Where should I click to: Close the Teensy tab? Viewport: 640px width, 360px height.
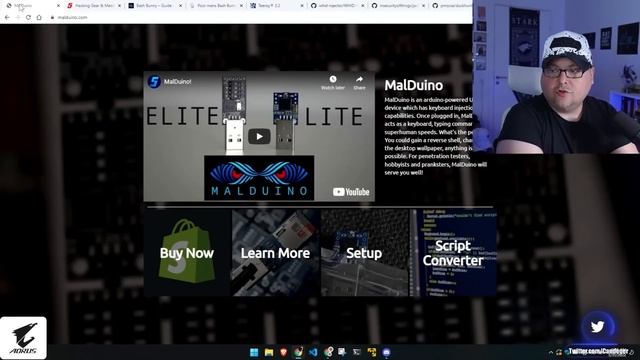point(302,6)
